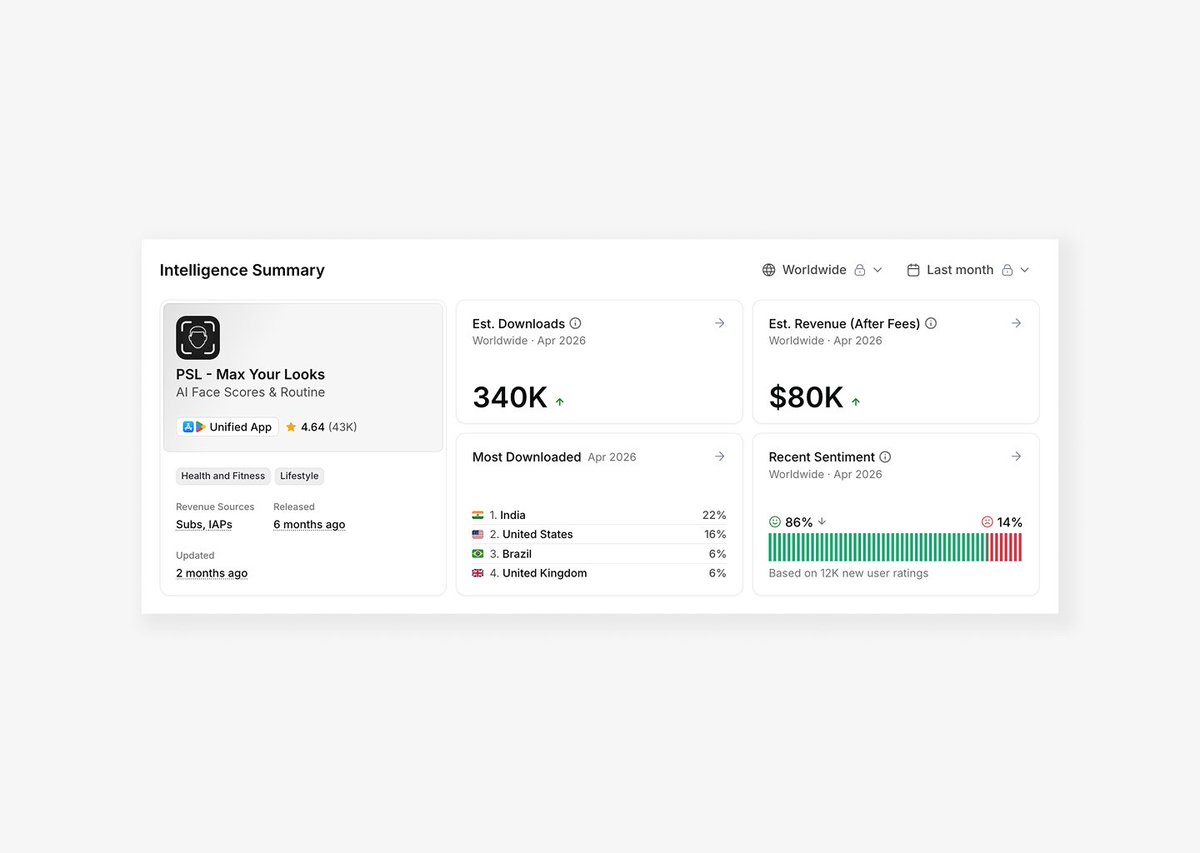Click the green up arrow beside 340K
Viewport: 1200px width, 853px height.
[560, 402]
